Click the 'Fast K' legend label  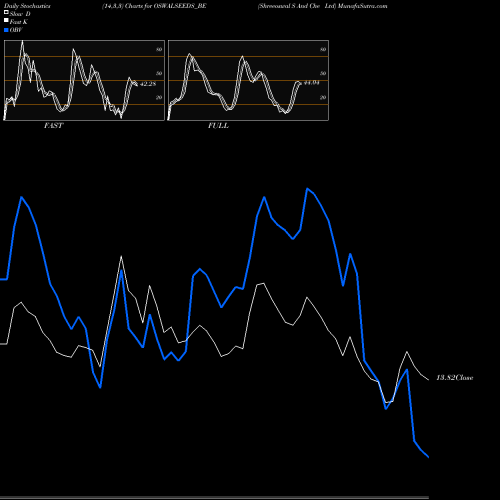click(x=19, y=22)
